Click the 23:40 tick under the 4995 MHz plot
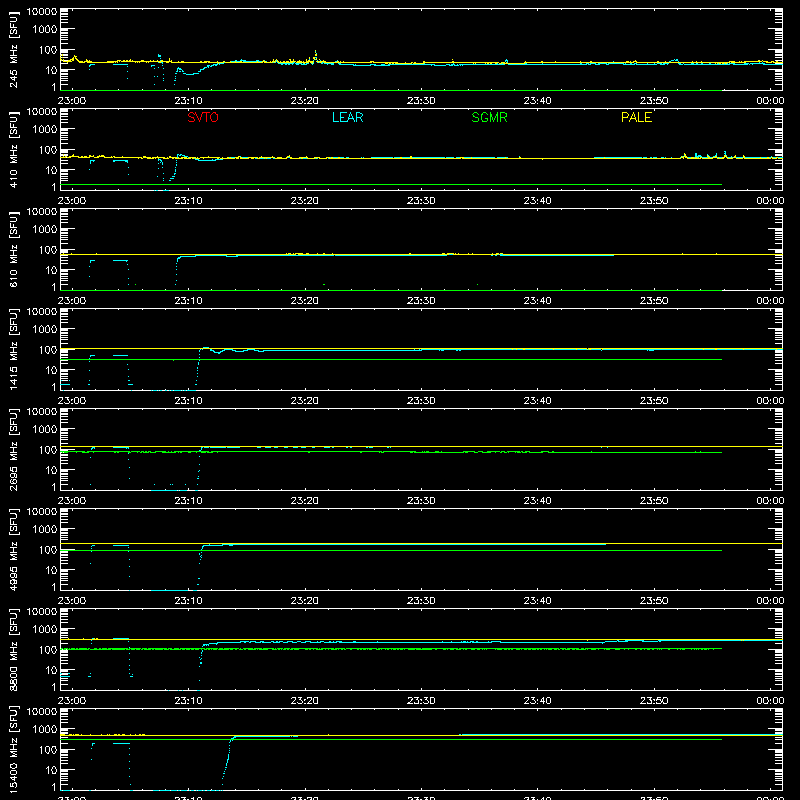Screen dimensions: 800x800 pyautogui.click(x=537, y=601)
